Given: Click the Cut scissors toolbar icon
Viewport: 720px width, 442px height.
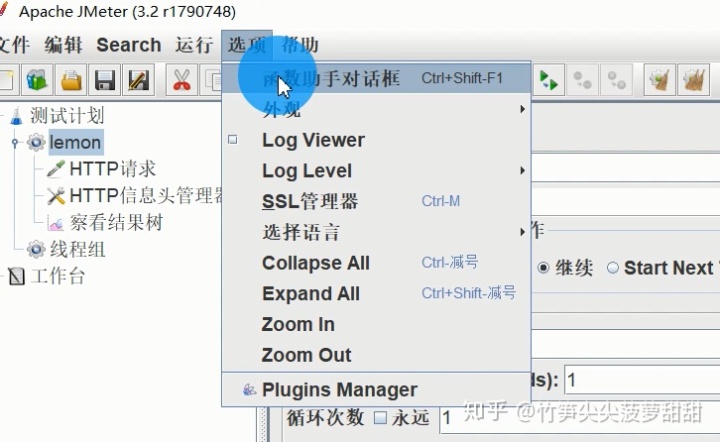Looking at the screenshot, I should (x=182, y=80).
